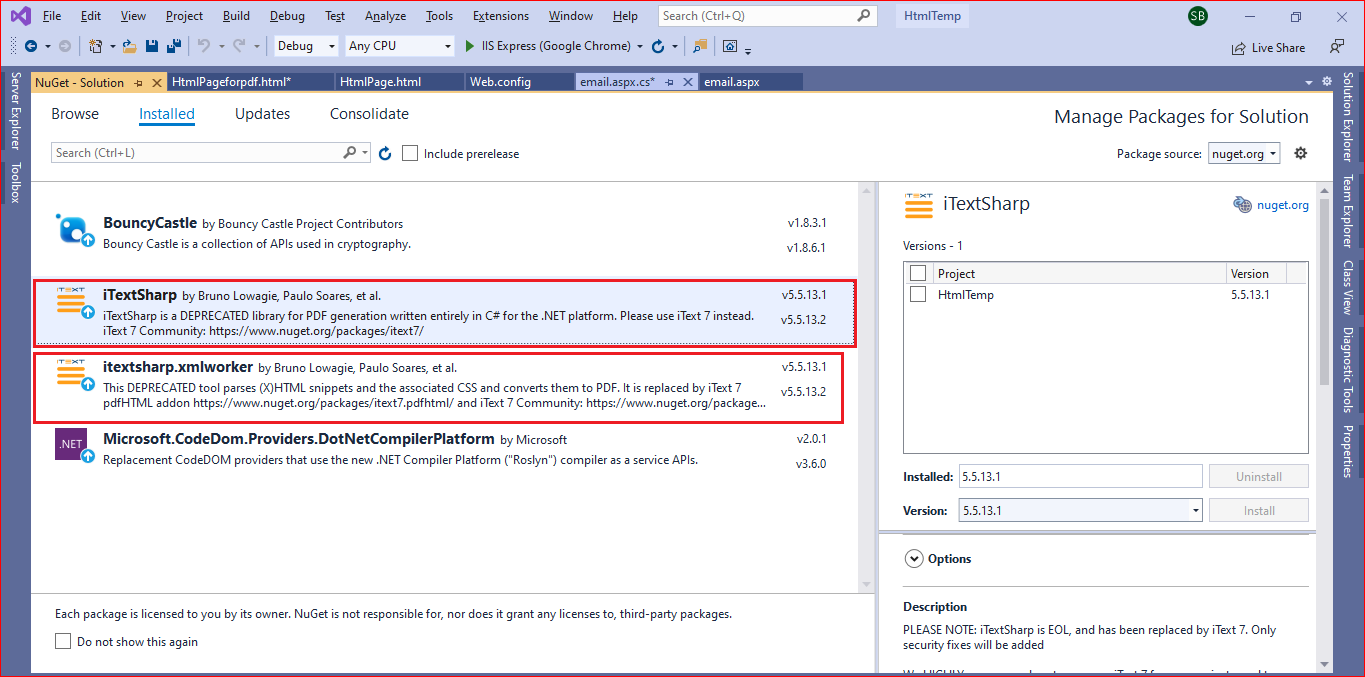Open the Web.config document tab
The image size is (1365, 677).
click(520, 82)
